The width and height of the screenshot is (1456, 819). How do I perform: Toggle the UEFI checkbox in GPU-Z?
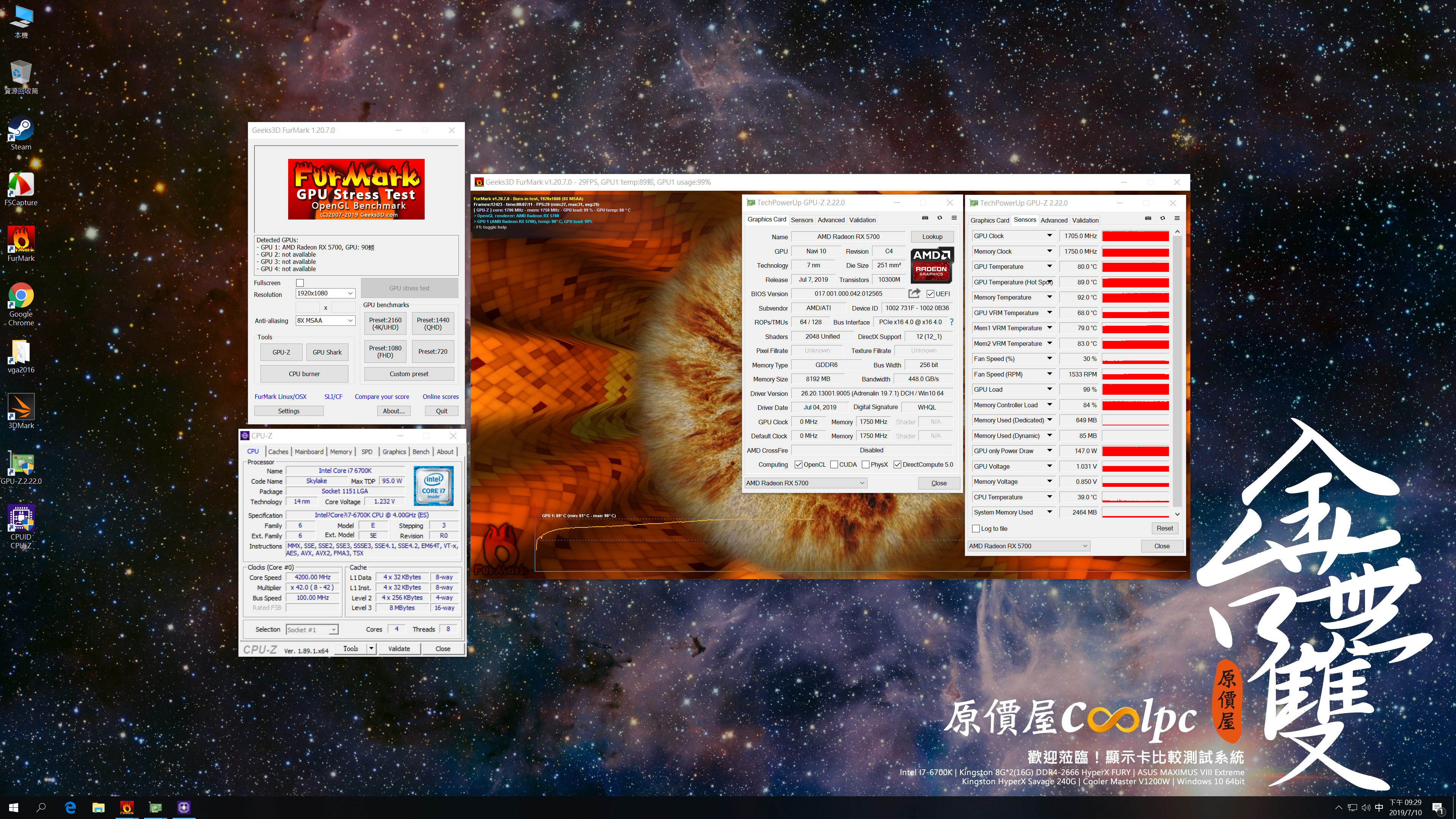[930, 293]
